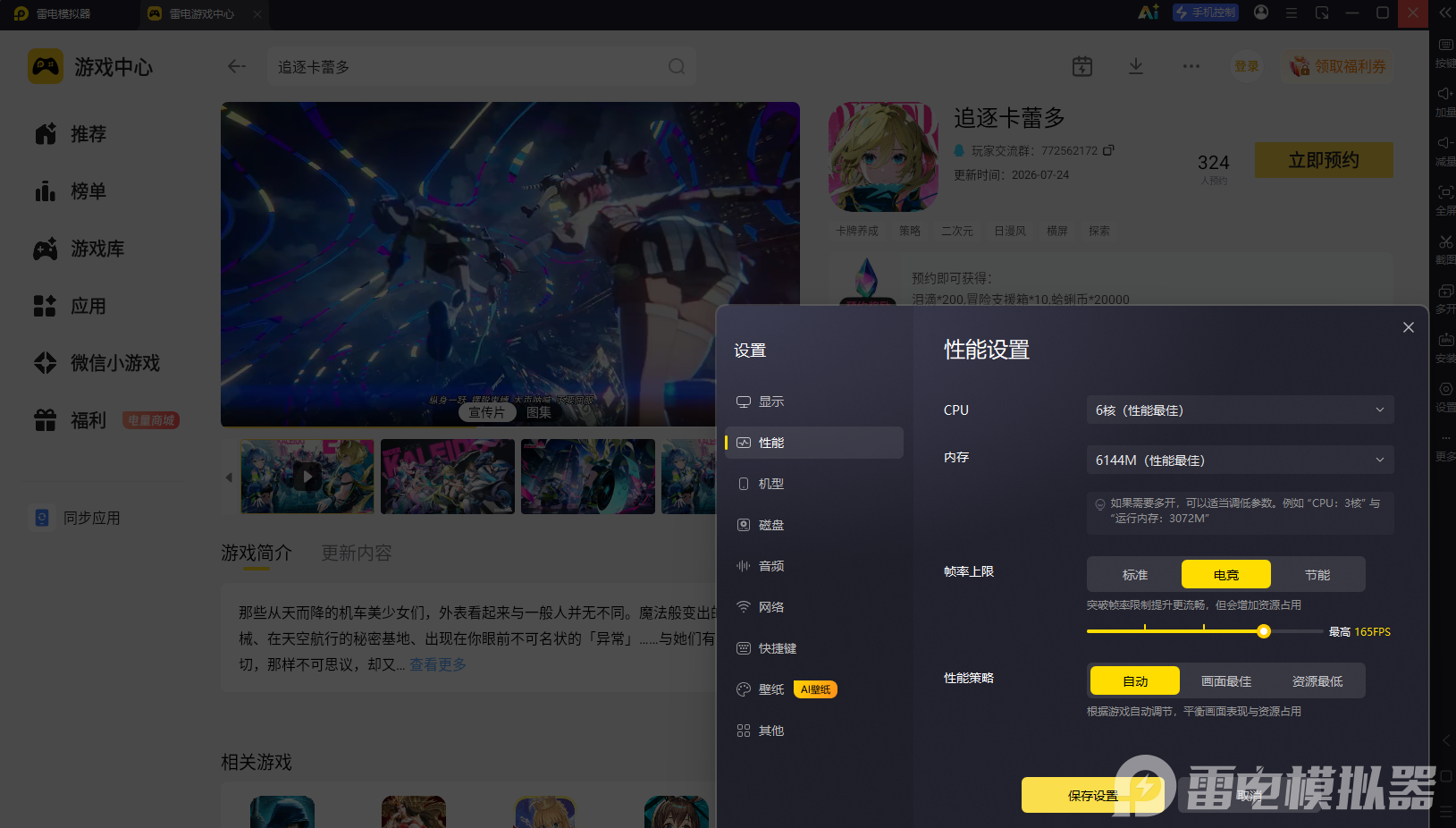
Task: Open the AI assistant icon in title bar
Action: coord(1148,13)
